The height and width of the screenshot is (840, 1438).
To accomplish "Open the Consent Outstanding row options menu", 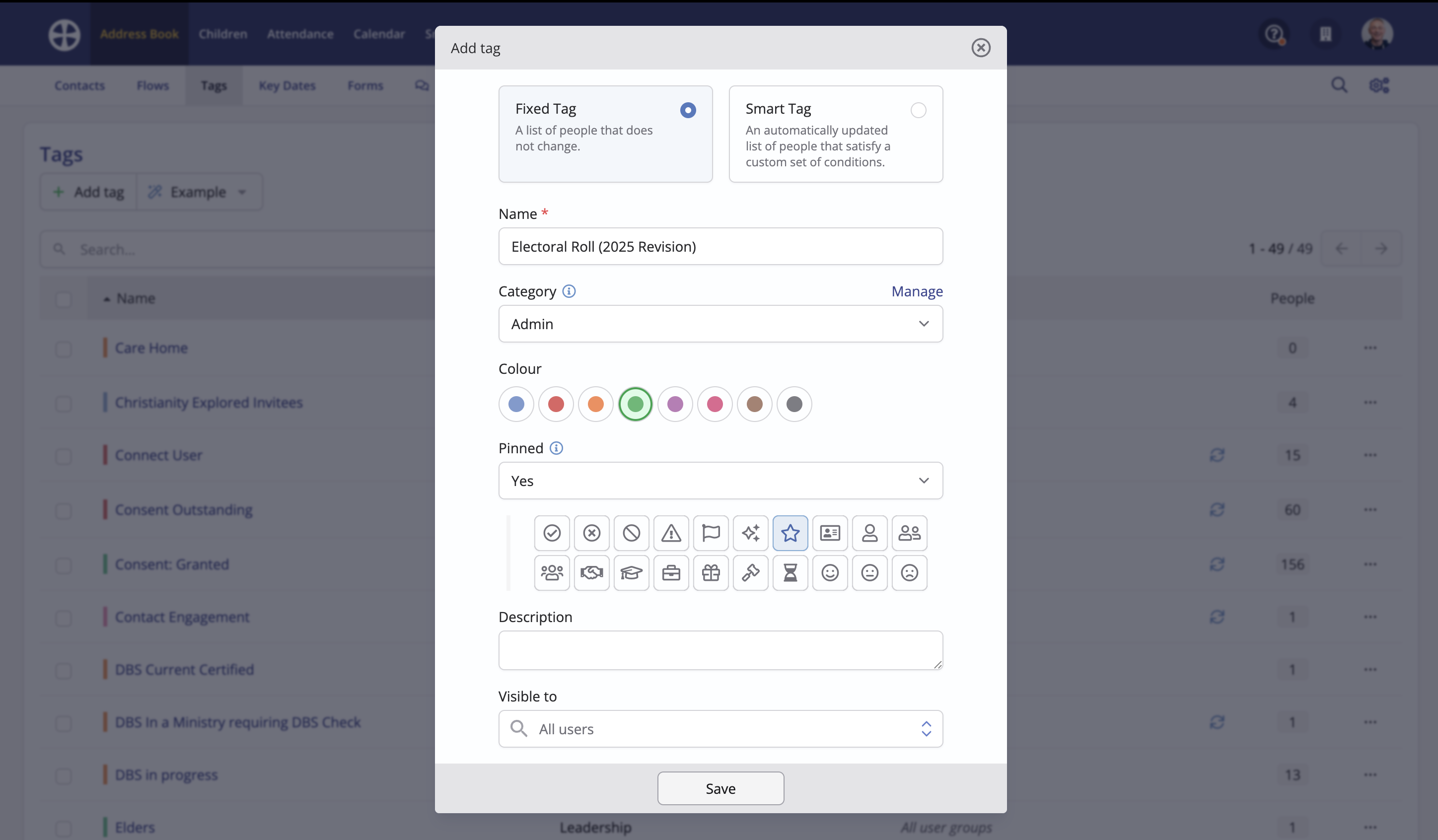I will click(x=1370, y=510).
